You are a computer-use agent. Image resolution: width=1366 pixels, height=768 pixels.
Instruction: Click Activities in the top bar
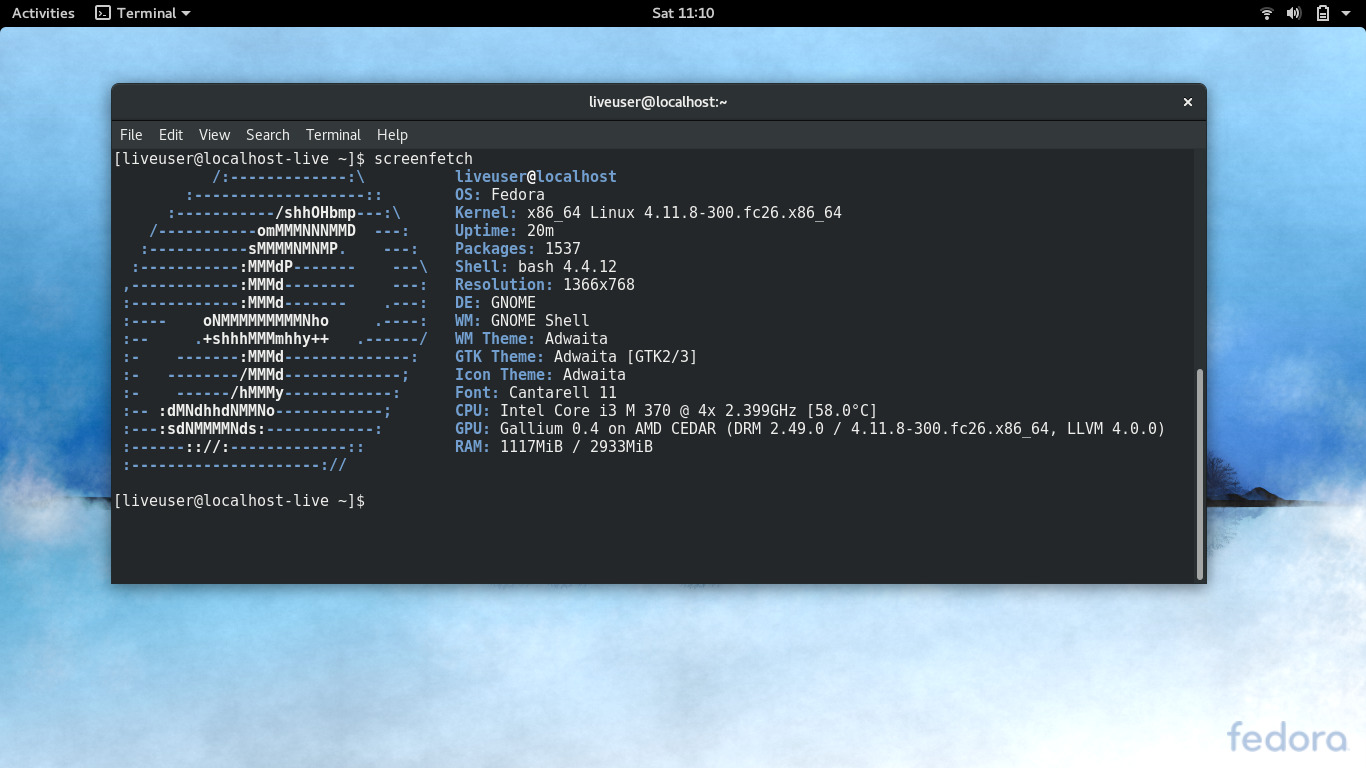pos(42,13)
